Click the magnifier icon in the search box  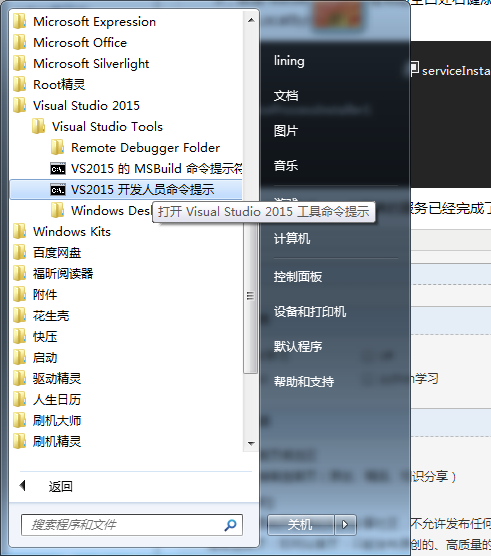(x=230, y=525)
